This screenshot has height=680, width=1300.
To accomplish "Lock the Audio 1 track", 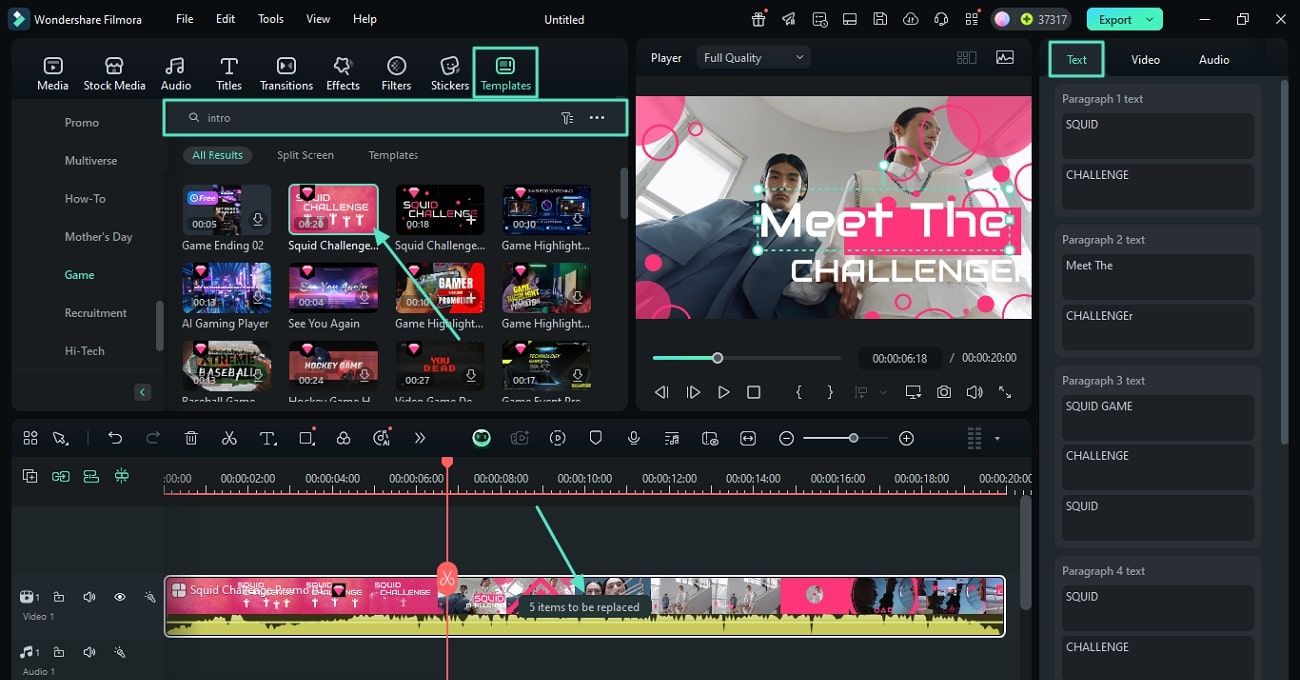I will click(59, 652).
